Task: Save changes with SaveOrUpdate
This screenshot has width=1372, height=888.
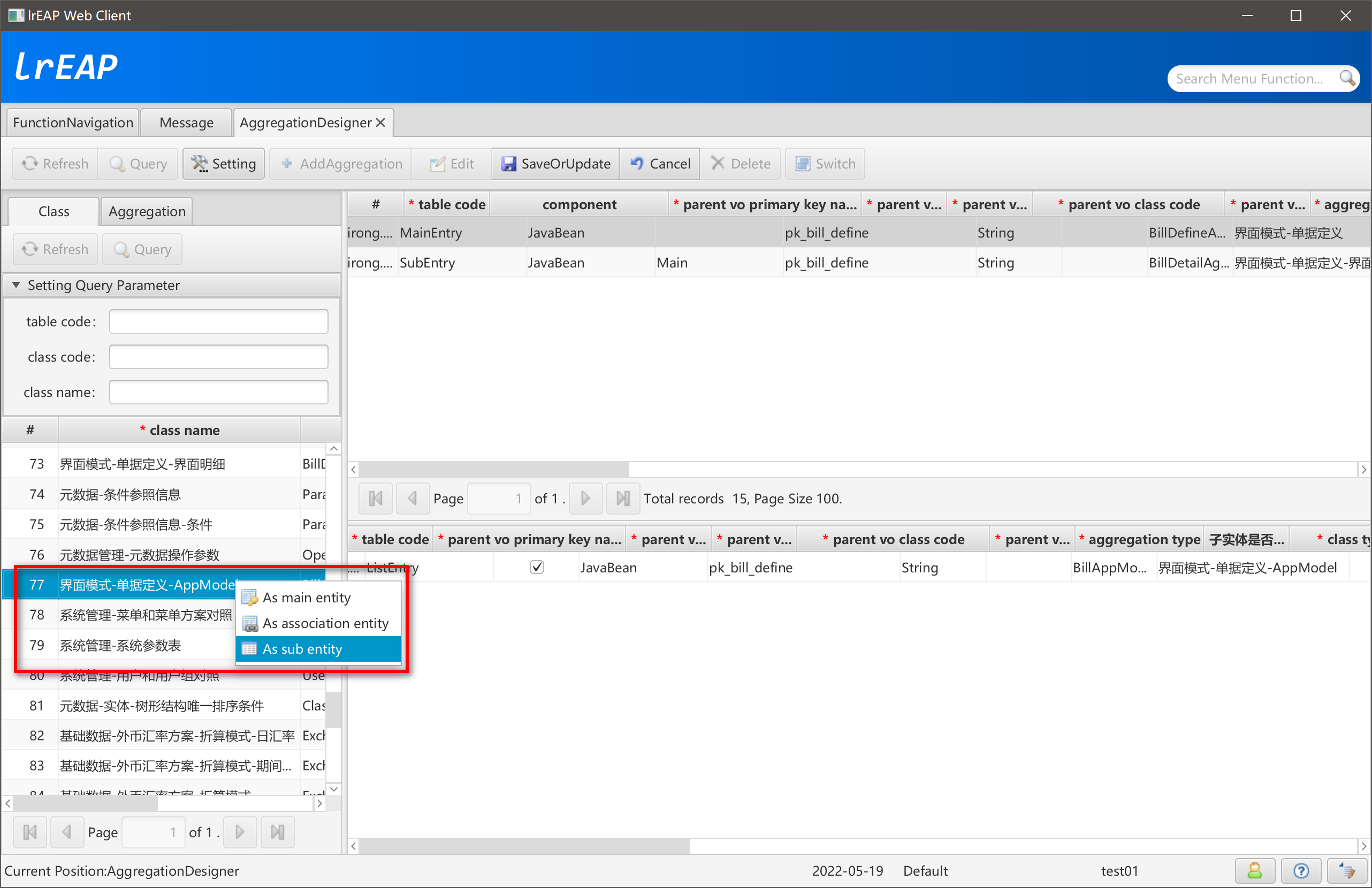Action: [555, 164]
